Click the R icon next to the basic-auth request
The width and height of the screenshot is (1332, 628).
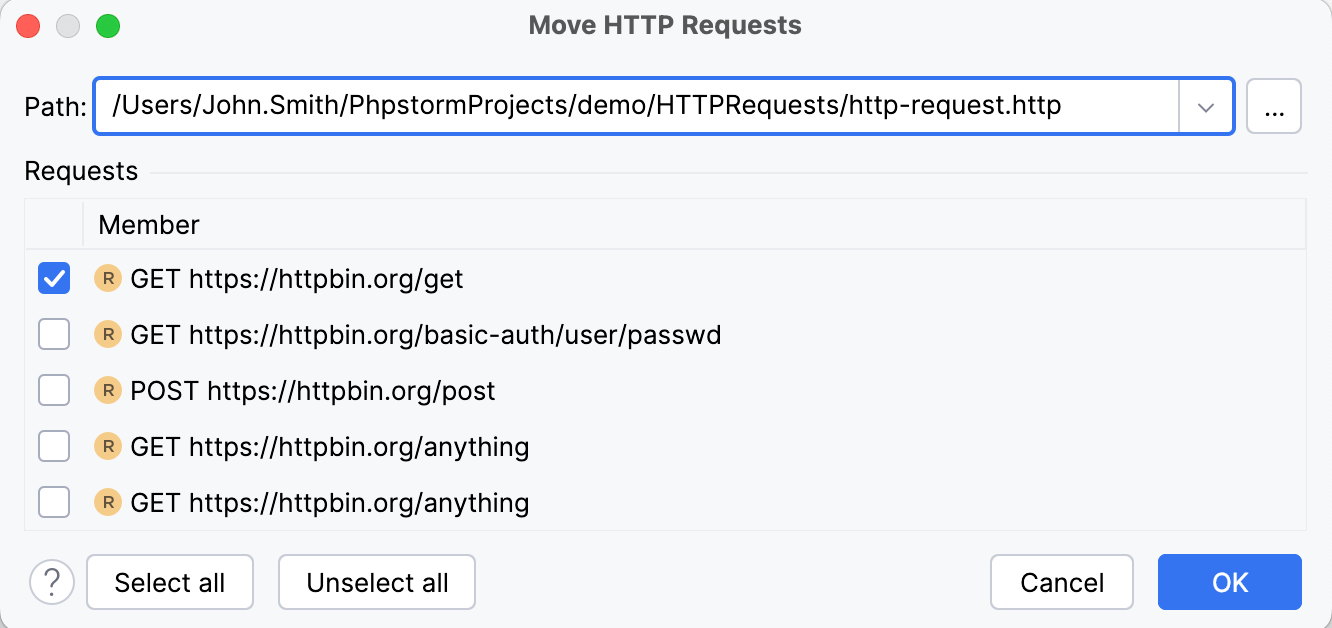(x=107, y=335)
